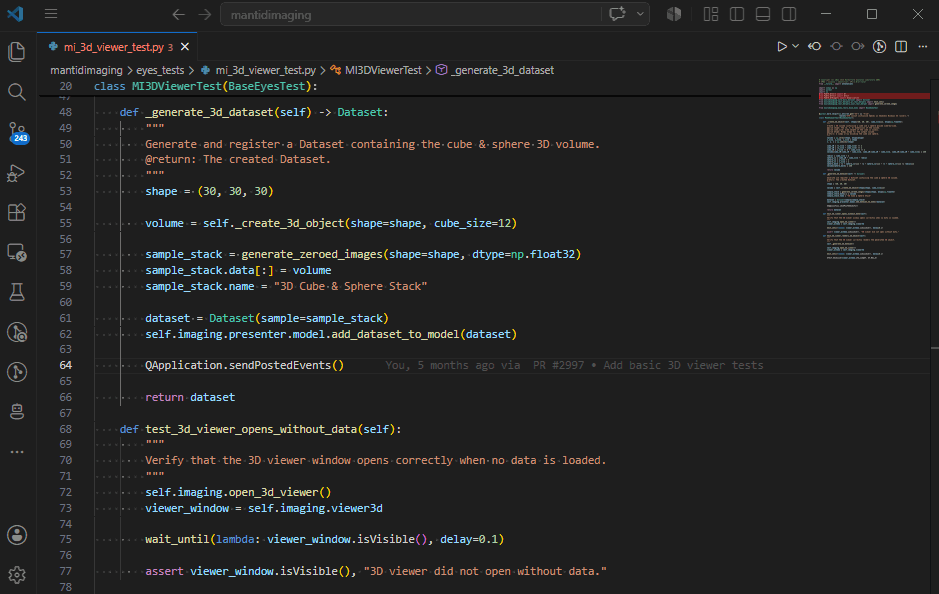This screenshot has height=594, width=939.
Task: Close the mi_3d_viewer_test.py tab
Action: click(185, 47)
